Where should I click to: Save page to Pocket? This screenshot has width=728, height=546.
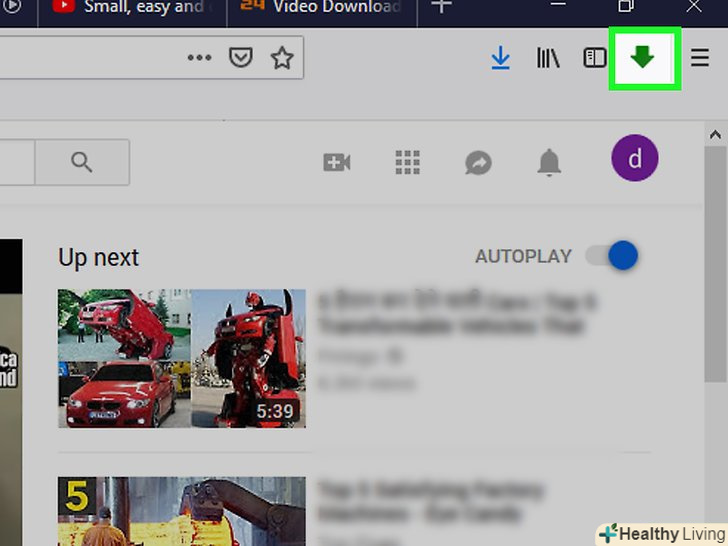[x=241, y=59]
